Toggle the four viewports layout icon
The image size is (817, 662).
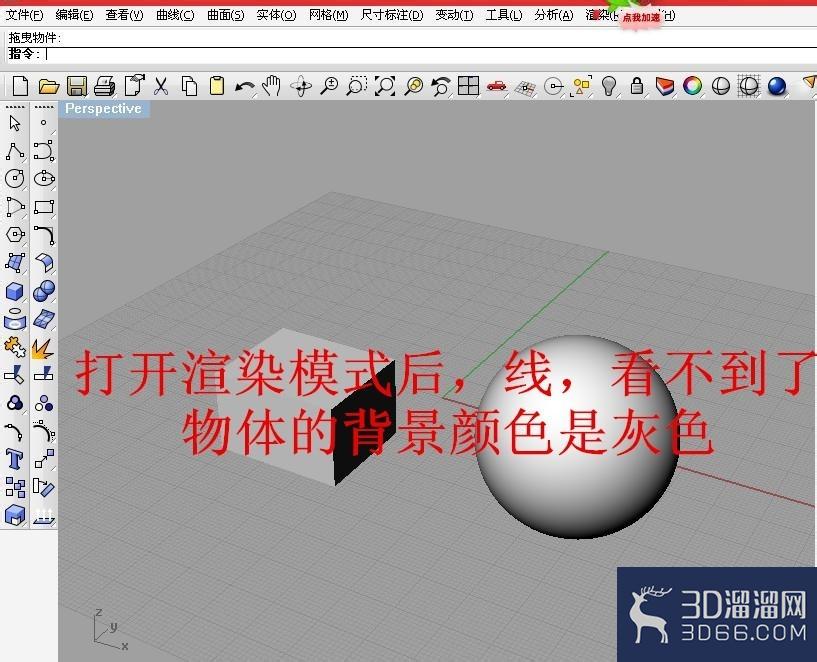click(x=468, y=85)
